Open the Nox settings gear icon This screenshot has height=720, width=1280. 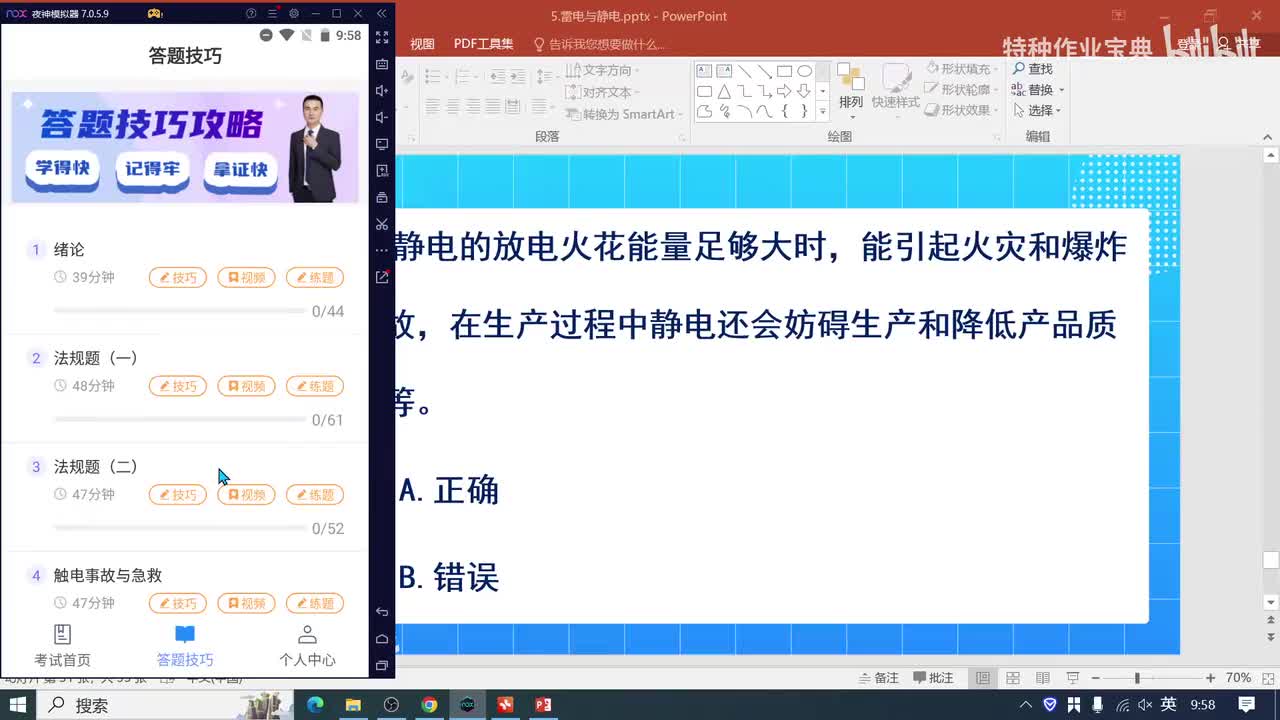point(294,14)
